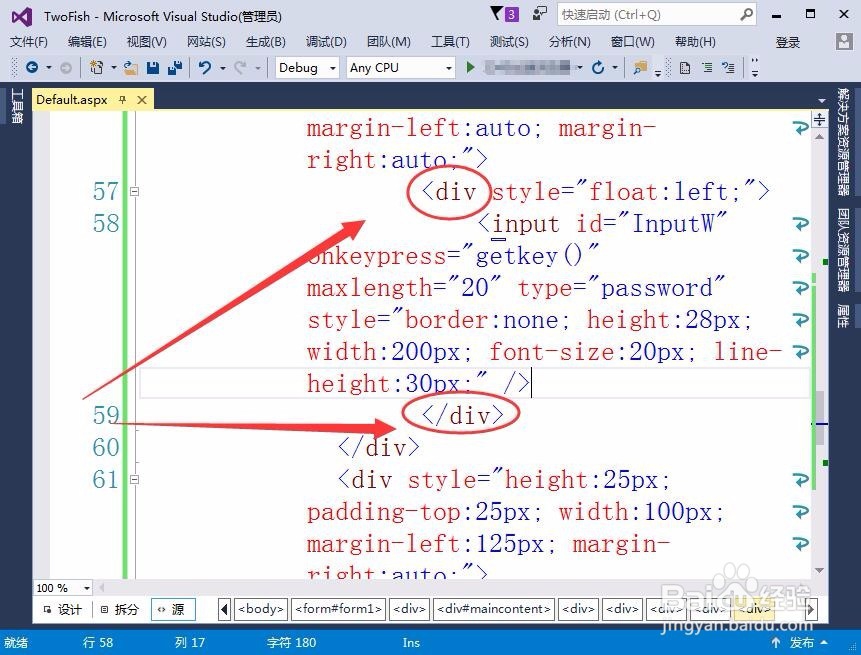Viewport: 861px width, 655px height.
Task: Click the scrollbar up arrow
Action: click(x=819, y=136)
